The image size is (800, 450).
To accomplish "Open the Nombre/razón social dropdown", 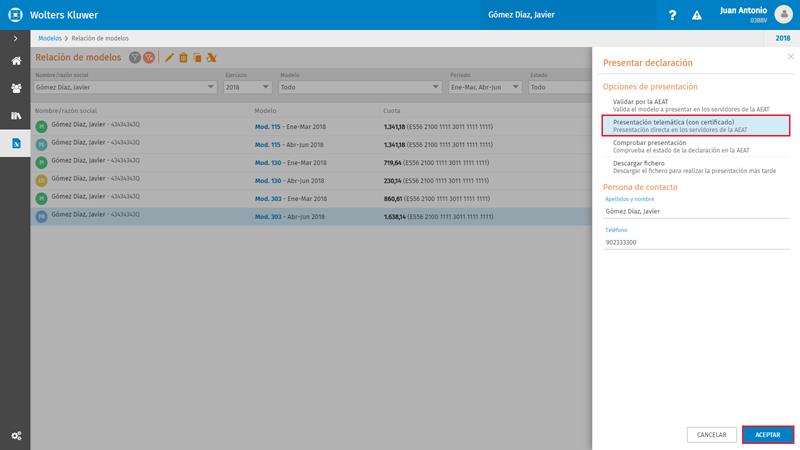I will [125, 87].
